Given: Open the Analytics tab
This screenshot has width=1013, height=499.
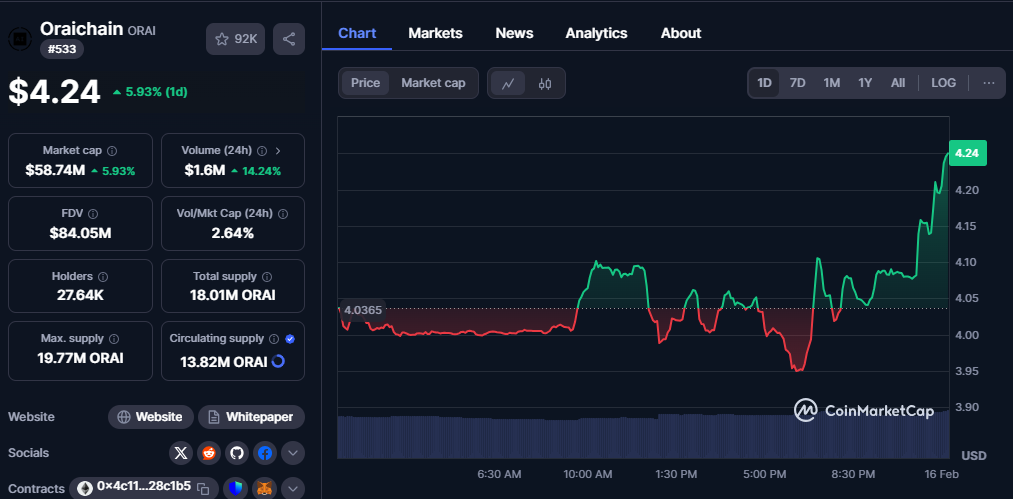Looking at the screenshot, I should point(596,33).
